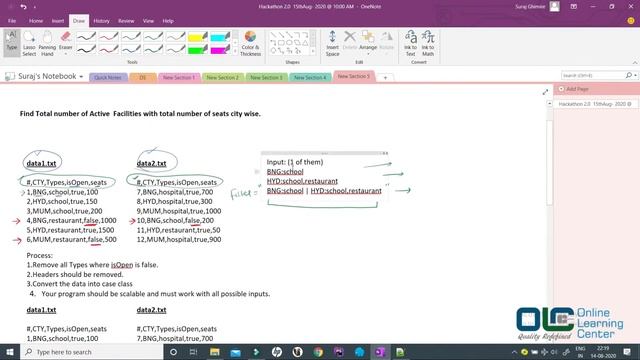Click the HYD:school,restaurant input line
This screenshot has width=640, height=360.
(302, 181)
